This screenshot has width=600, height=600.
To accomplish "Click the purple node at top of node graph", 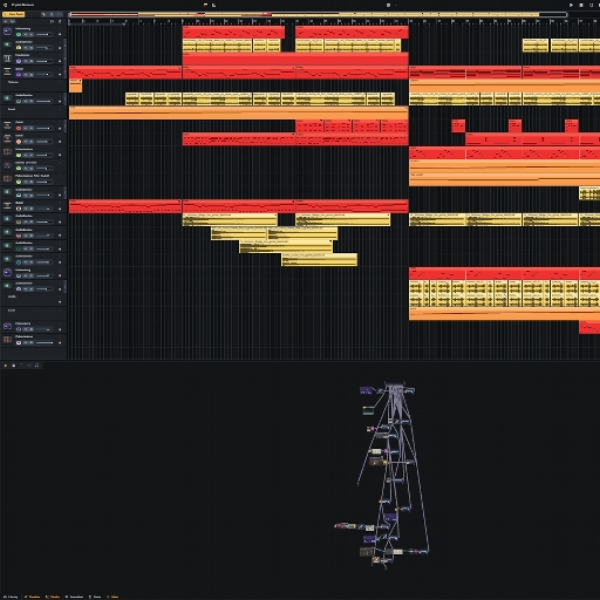I will click(x=366, y=390).
